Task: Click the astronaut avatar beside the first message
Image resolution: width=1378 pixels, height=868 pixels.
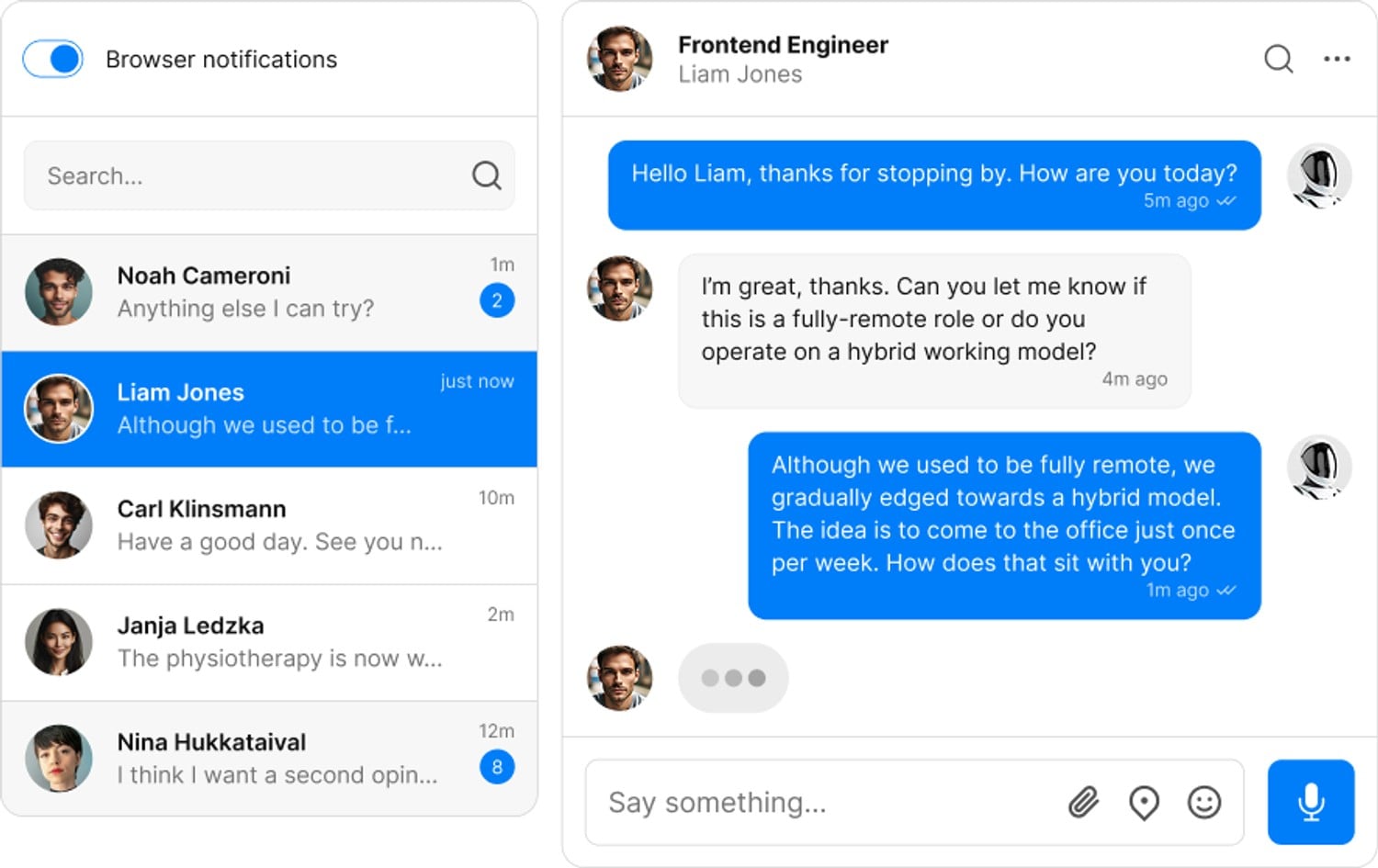Action: coord(1319,175)
